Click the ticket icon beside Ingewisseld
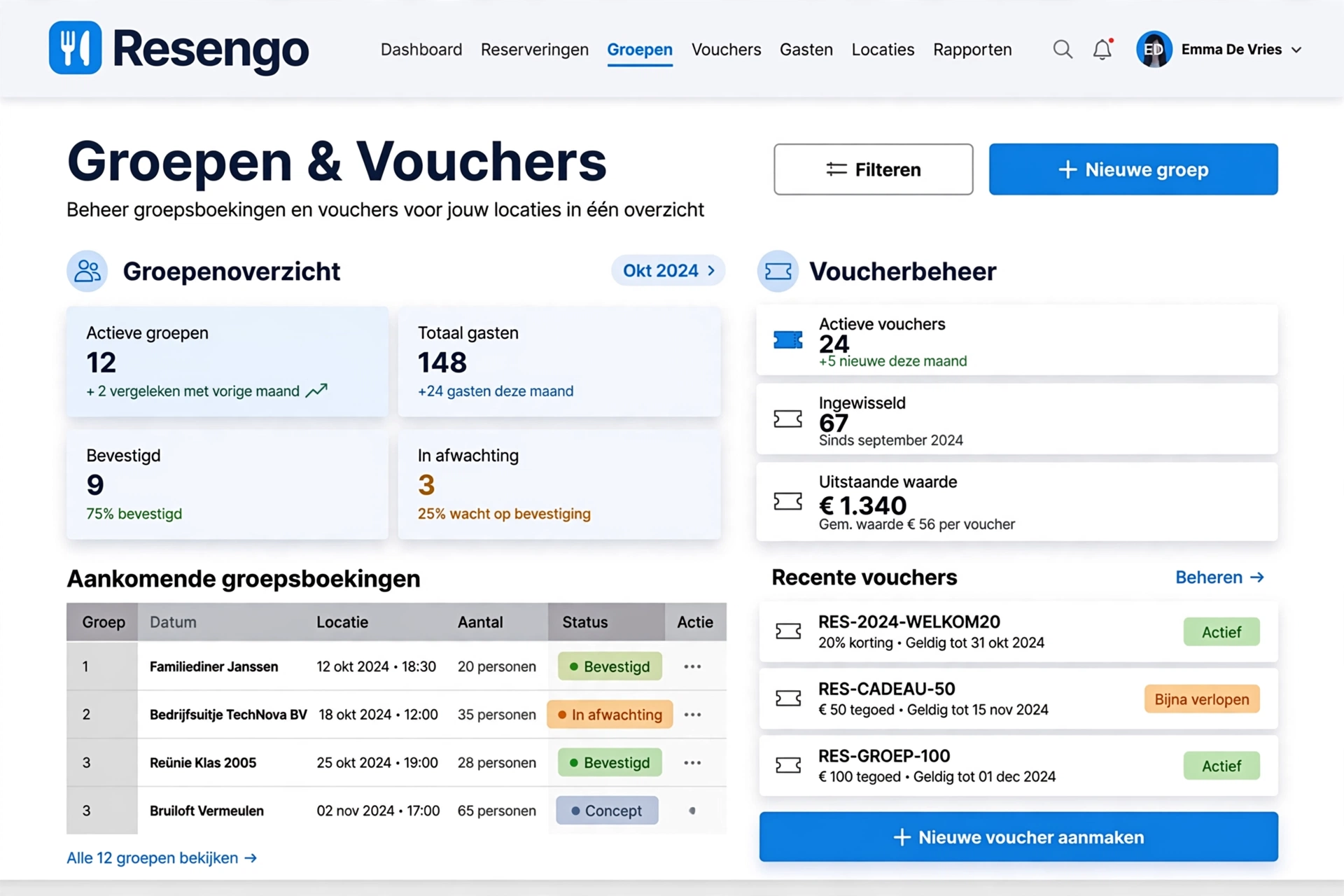The image size is (1344, 896). [787, 419]
